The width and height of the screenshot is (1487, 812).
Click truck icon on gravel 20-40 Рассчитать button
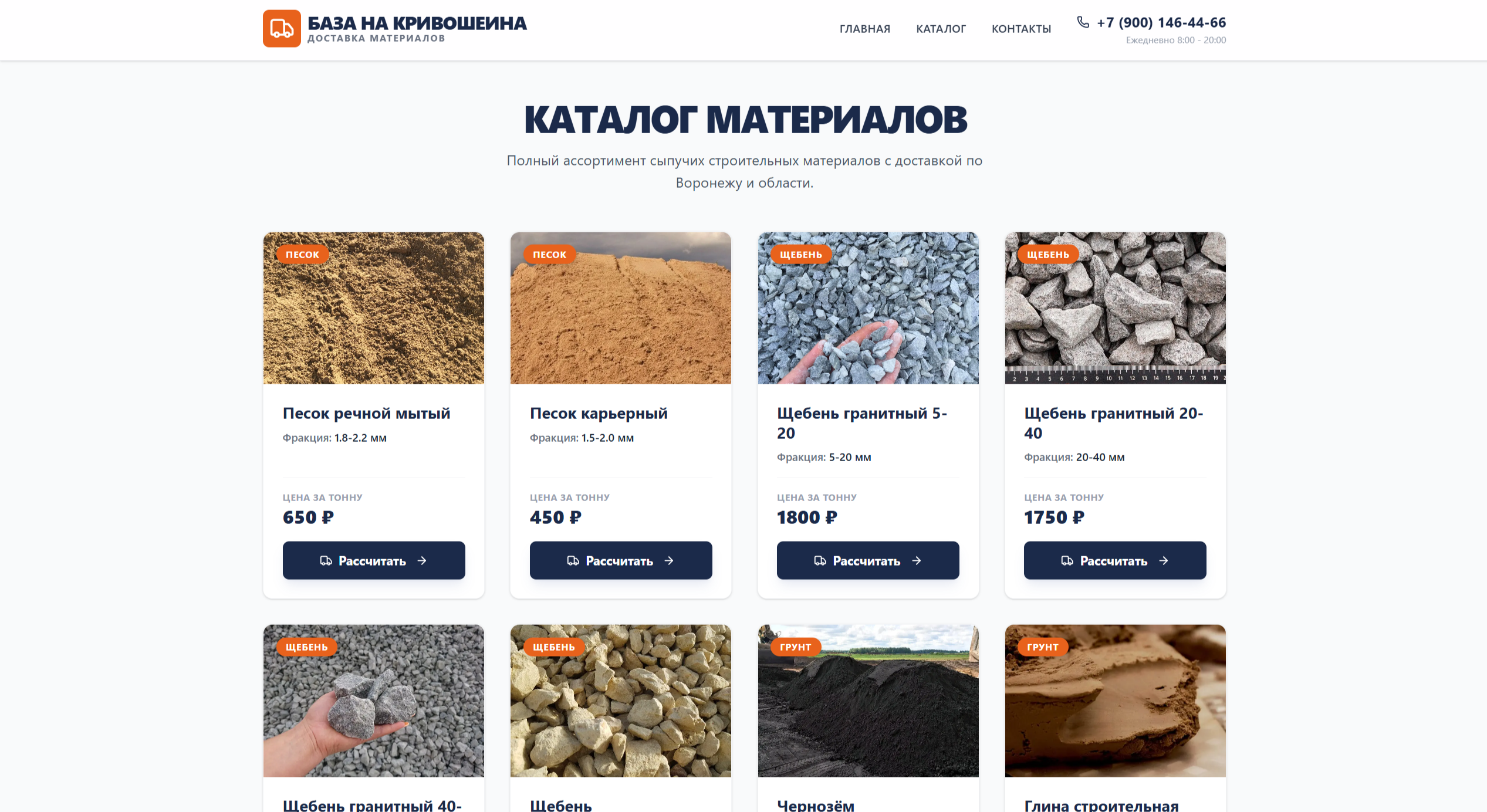click(1067, 561)
